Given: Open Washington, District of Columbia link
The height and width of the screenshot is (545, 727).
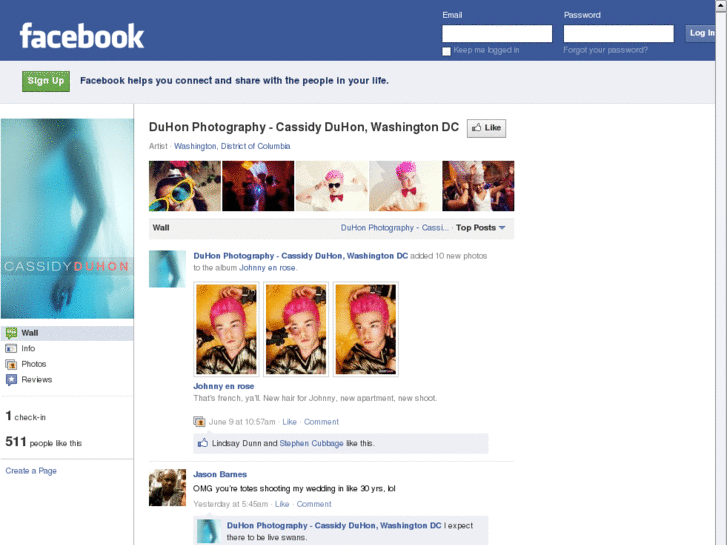Looking at the screenshot, I should pos(232,146).
